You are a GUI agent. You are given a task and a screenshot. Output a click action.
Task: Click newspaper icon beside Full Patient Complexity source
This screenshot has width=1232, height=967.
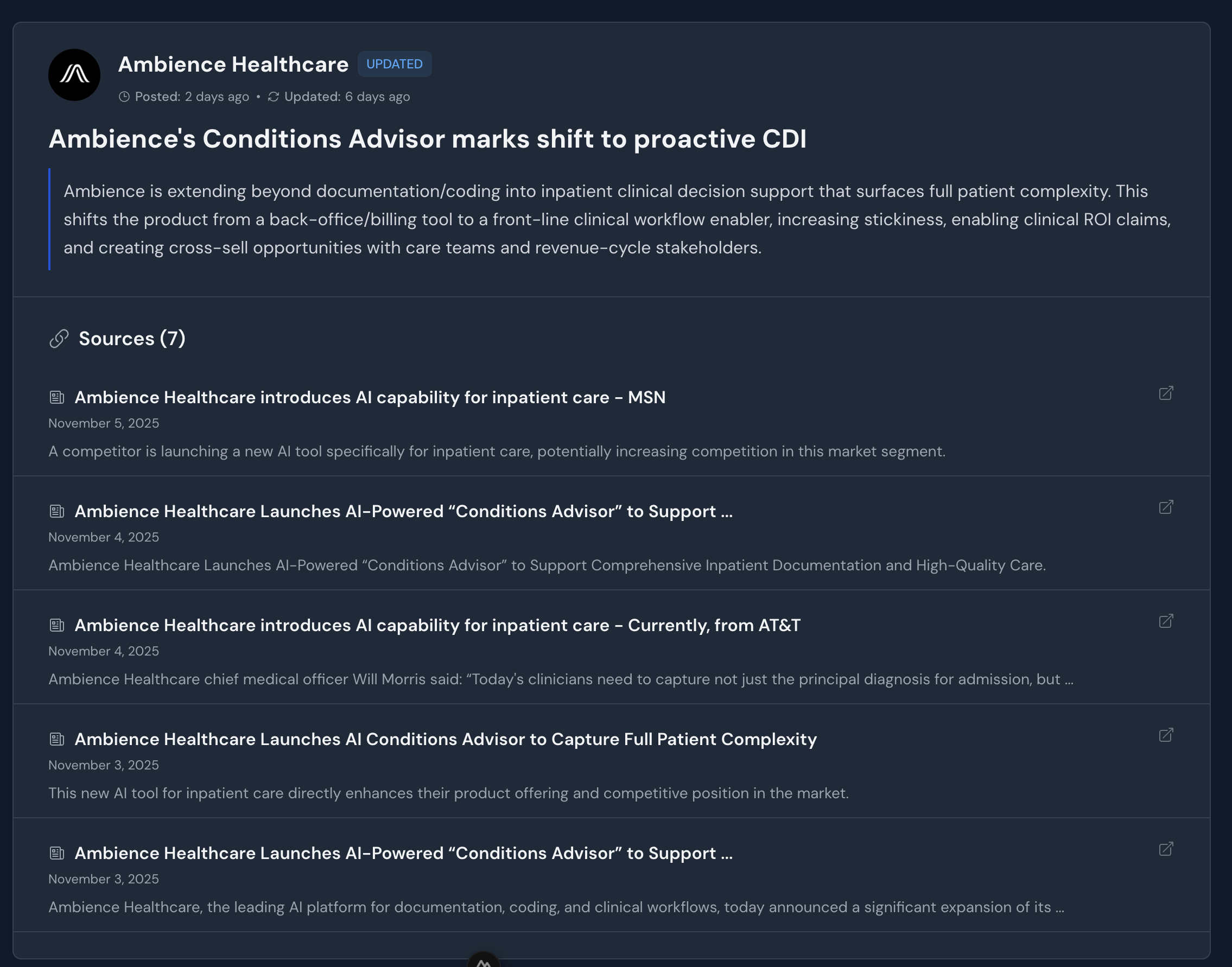56,739
